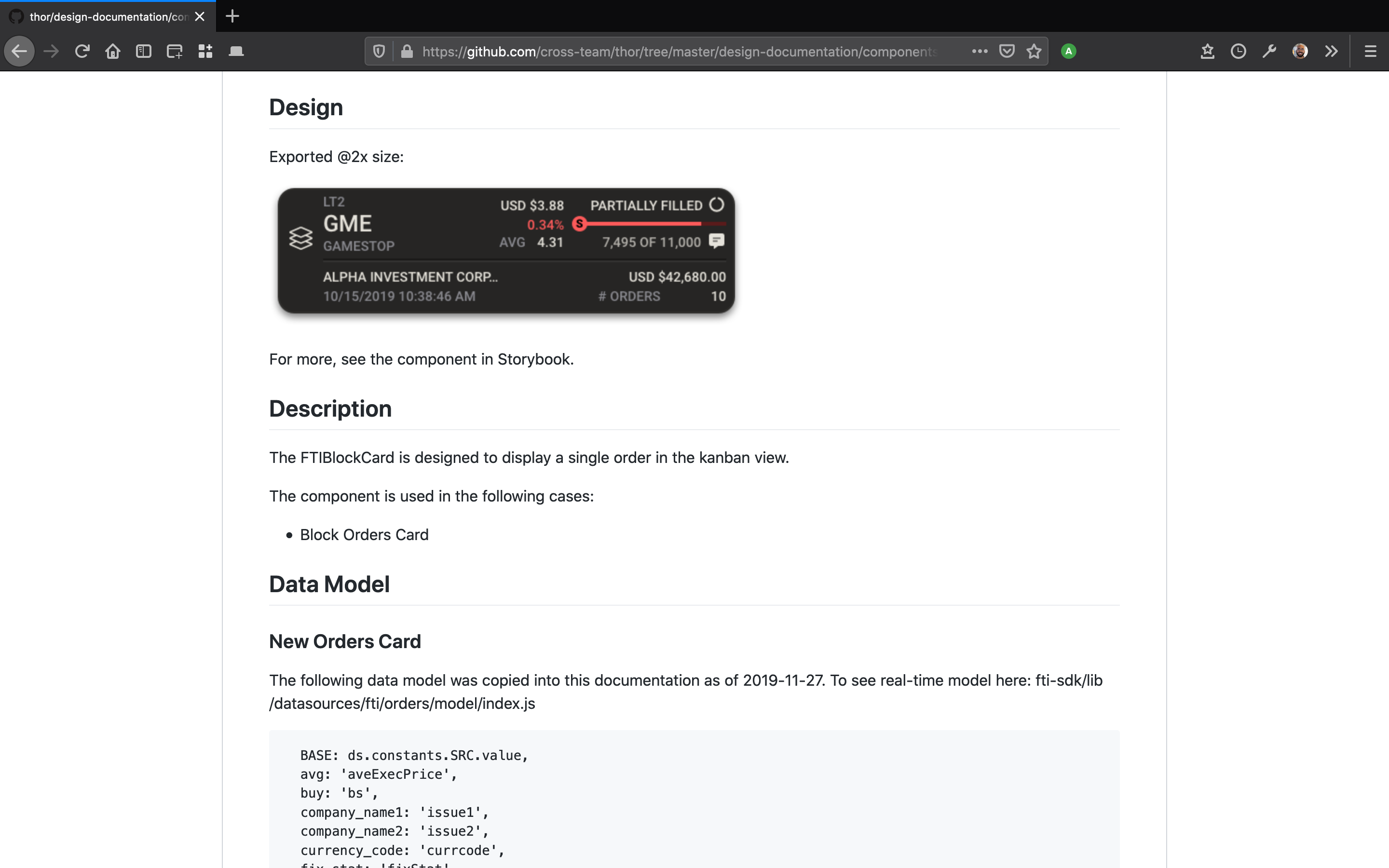Open the bookmarks library tray icon
This screenshot has height=868, width=1389.
point(1207,52)
